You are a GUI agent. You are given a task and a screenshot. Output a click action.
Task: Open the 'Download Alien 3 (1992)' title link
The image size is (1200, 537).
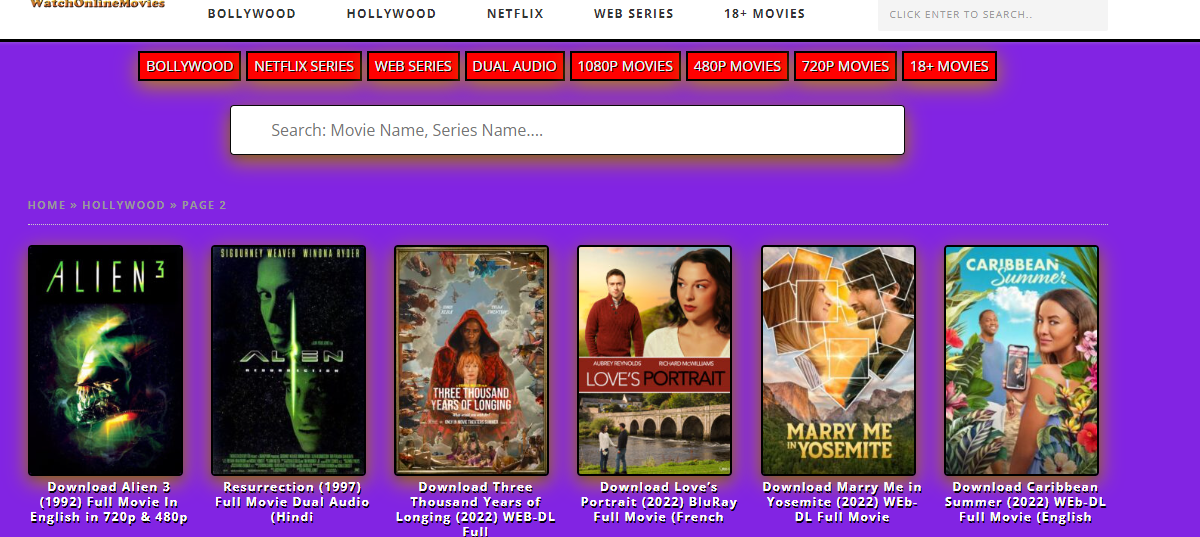pyautogui.click(x=109, y=502)
